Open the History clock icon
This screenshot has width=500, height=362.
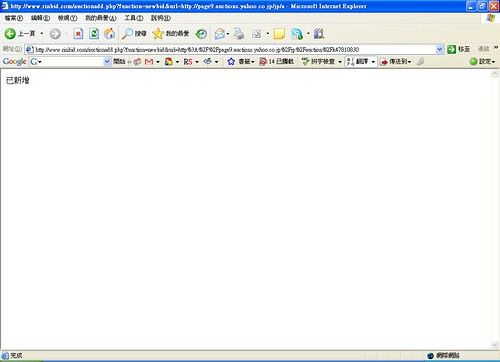pos(201,34)
